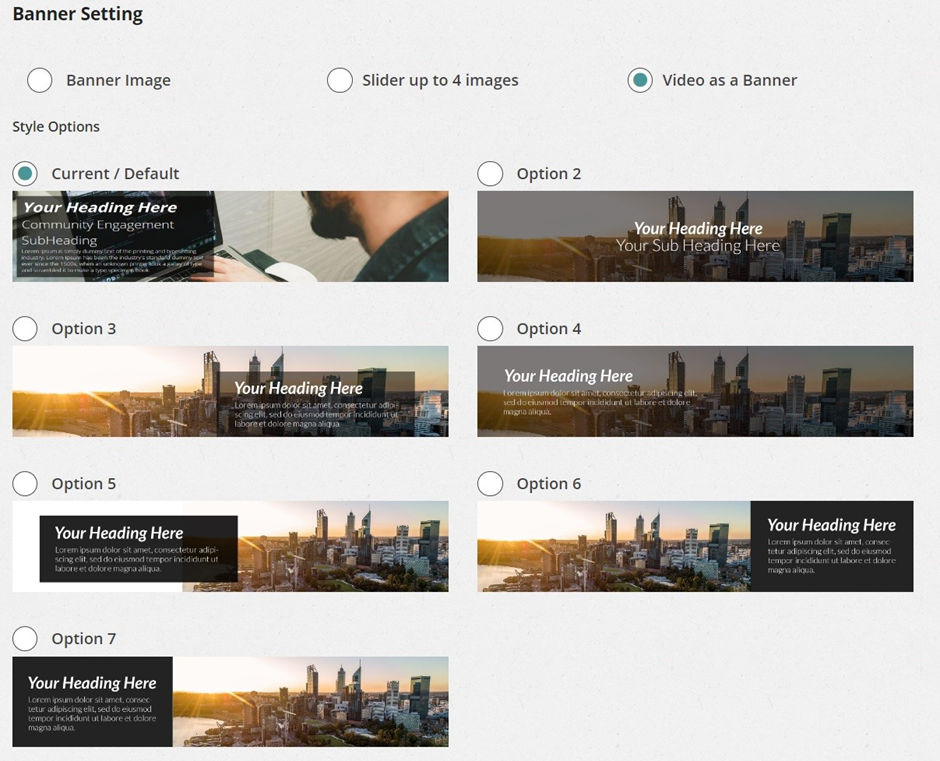Viewport: 940px width, 761px height.
Task: Click the Option 6 preview with right dark panel
Action: coord(695,547)
